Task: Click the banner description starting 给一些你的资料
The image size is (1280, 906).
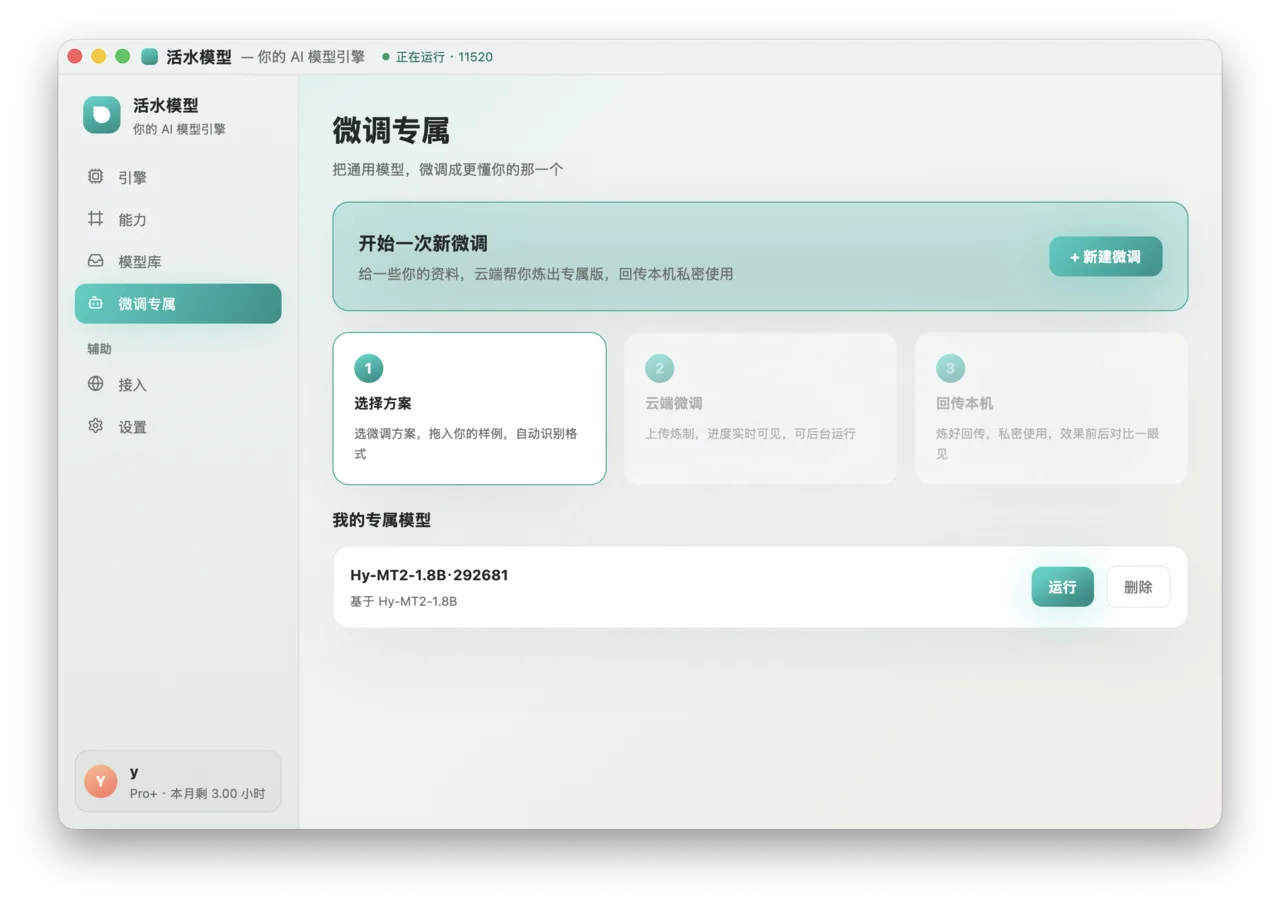Action: click(546, 273)
